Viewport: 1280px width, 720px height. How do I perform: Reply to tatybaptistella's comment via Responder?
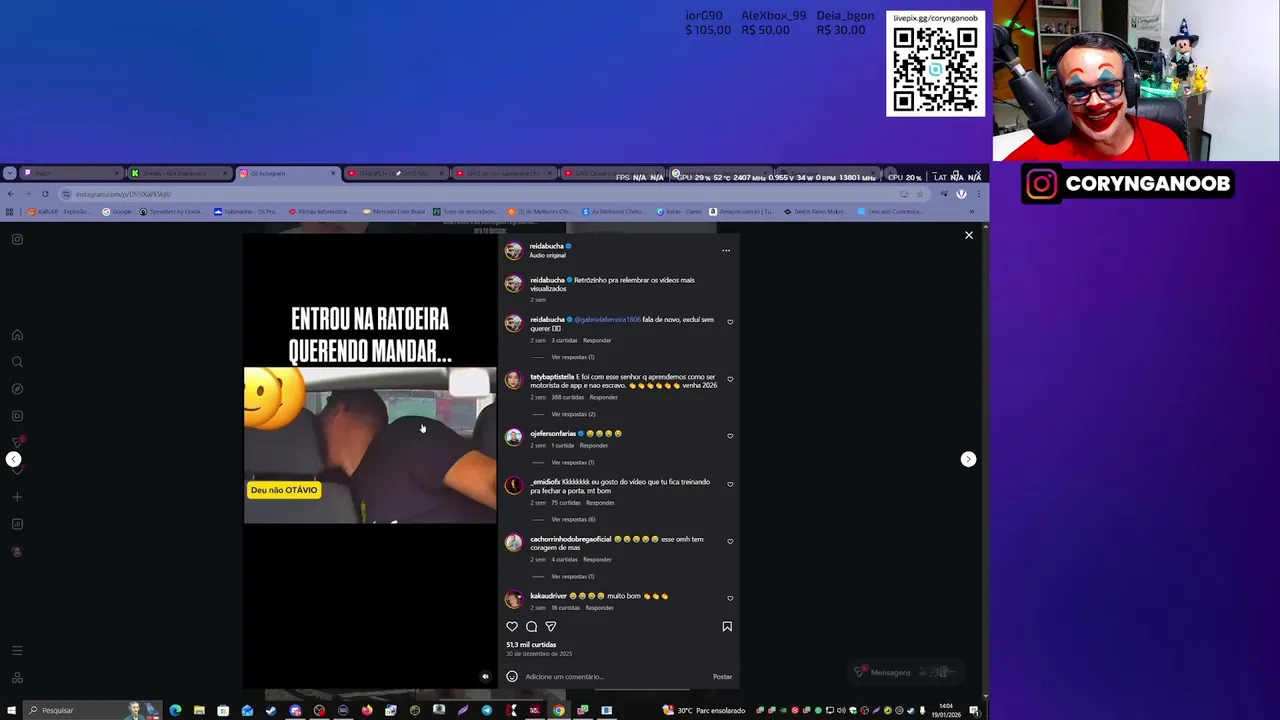[x=604, y=397]
